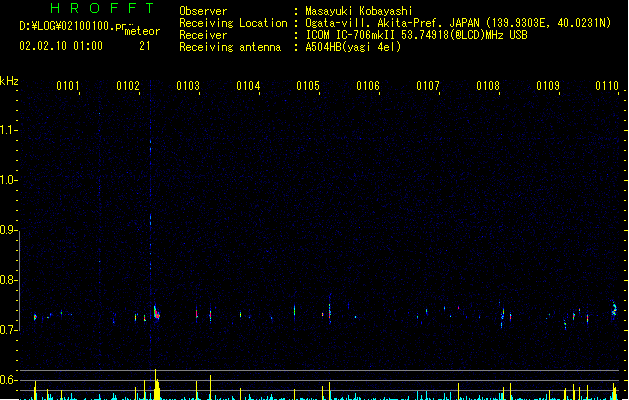Click time marker 0101
This screenshot has width=629, height=400.
point(68,86)
